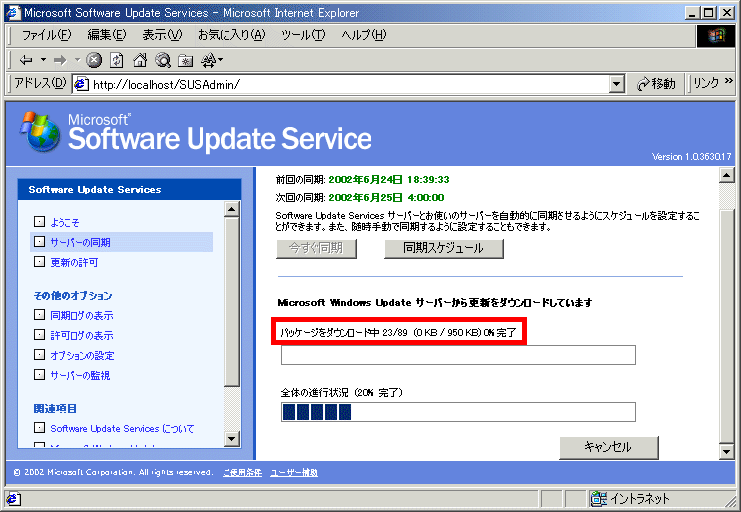Select サーバーの同期 in the sidebar

80,242
